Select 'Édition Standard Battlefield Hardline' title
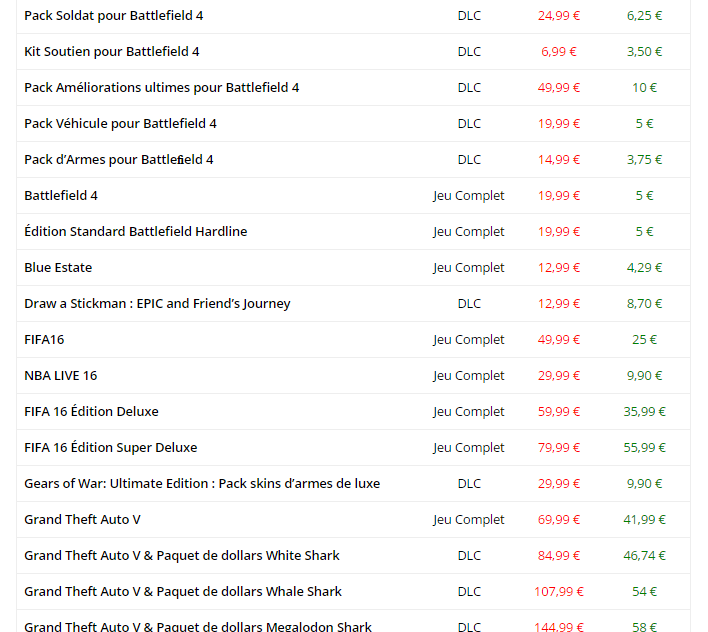This screenshot has height=632, width=708. tap(136, 232)
